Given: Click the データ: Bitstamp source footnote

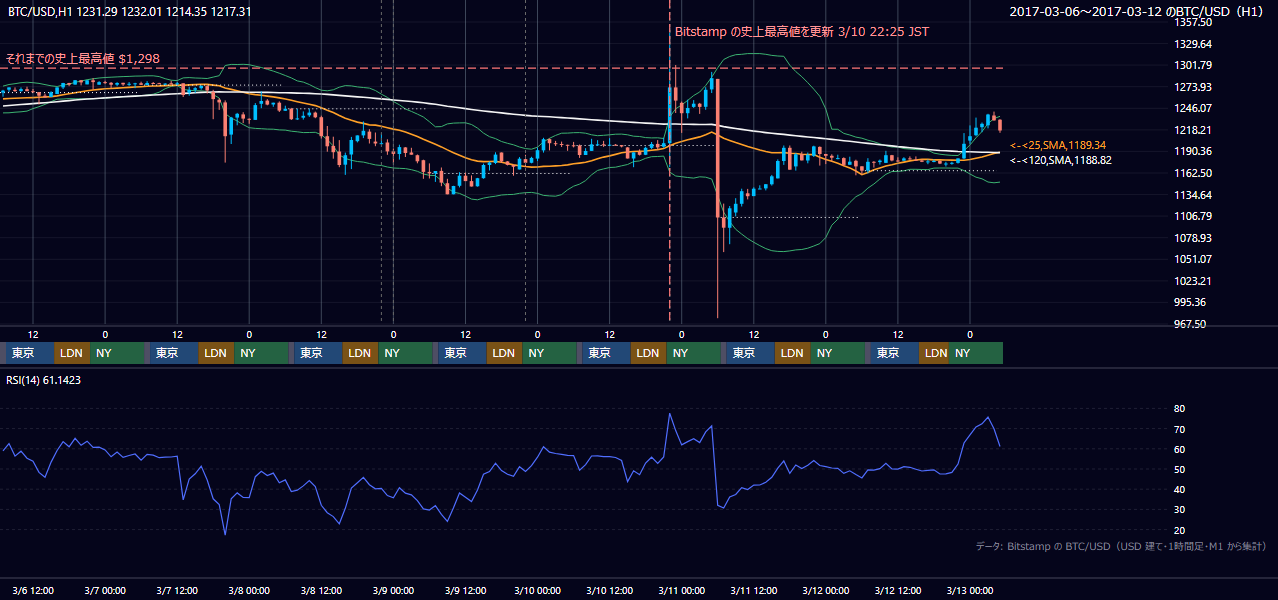Looking at the screenshot, I should point(1121,546).
